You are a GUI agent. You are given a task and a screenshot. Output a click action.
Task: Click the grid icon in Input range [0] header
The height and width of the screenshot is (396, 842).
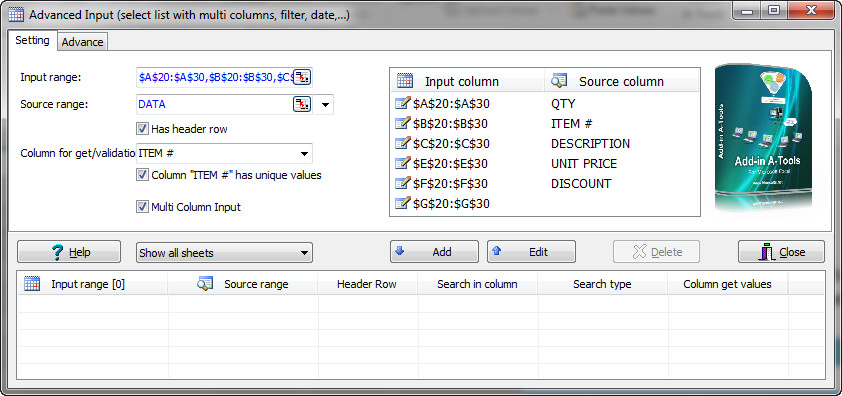[32, 284]
